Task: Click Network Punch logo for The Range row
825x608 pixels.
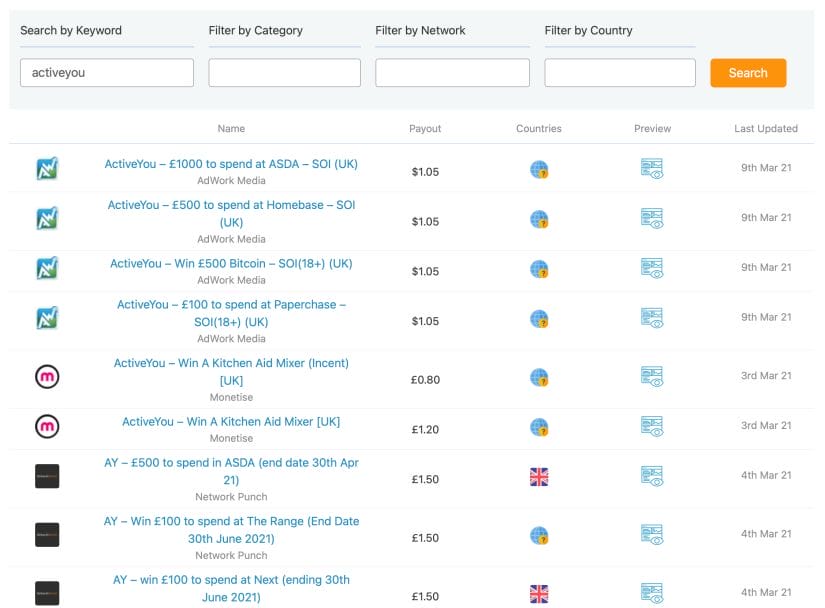Action: click(x=47, y=534)
